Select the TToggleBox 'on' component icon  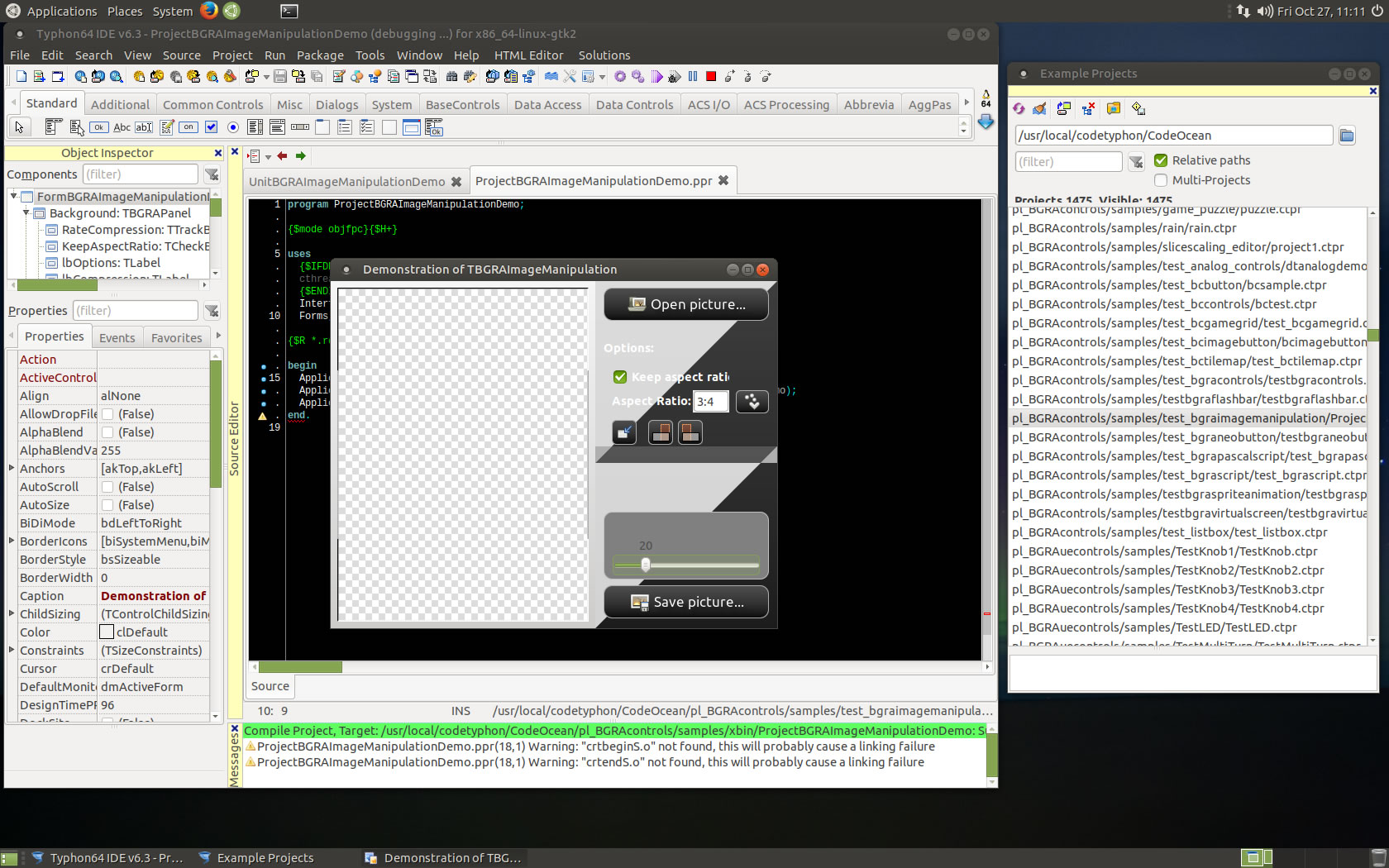[x=189, y=127]
